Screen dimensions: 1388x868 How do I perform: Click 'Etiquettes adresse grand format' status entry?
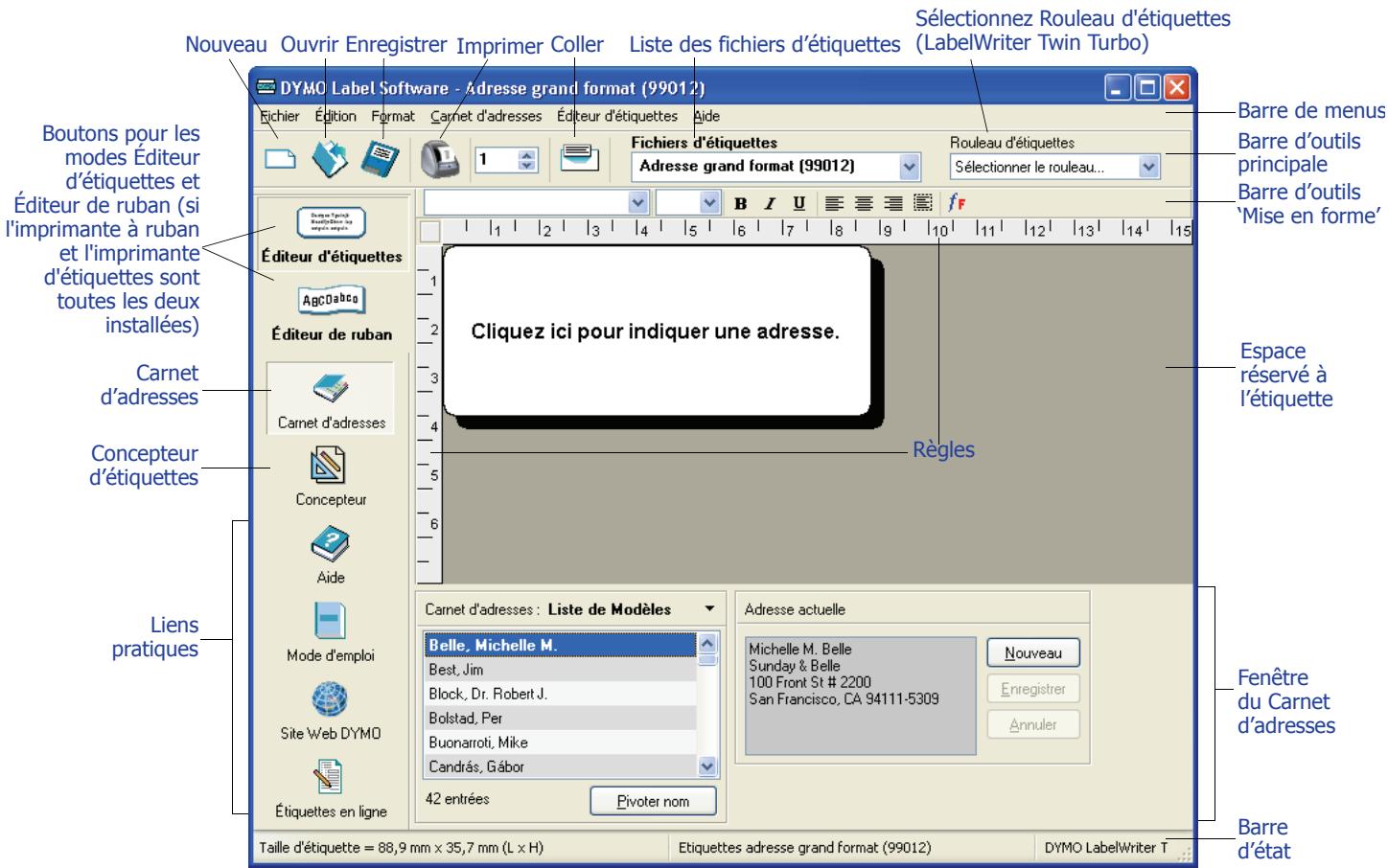click(x=804, y=847)
